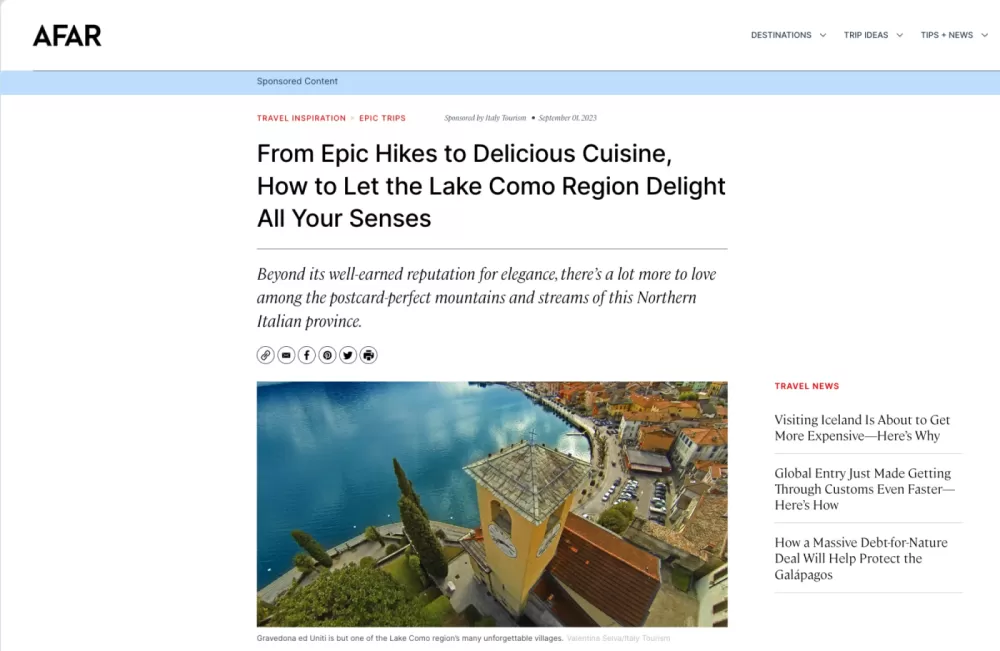Share the article on Twitter
This screenshot has height=651, width=1000.
tap(348, 355)
